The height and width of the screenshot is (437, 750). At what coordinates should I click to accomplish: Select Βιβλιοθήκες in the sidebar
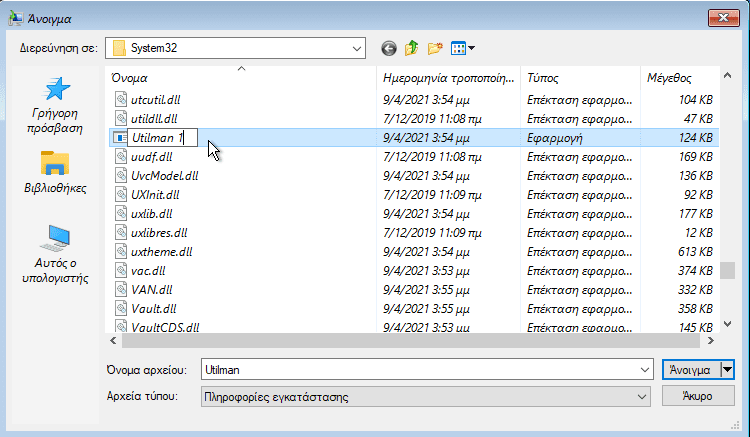tap(55, 172)
